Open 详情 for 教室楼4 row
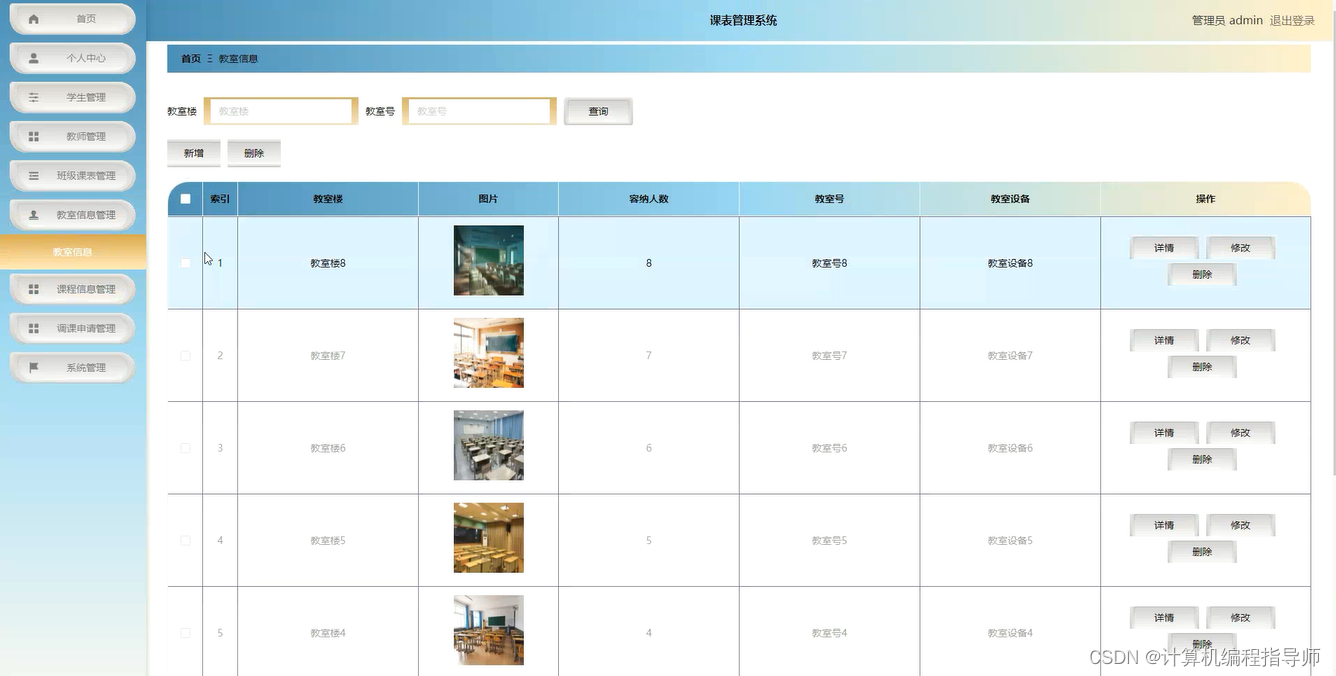Image resolution: width=1336 pixels, height=676 pixels. pos(1164,618)
